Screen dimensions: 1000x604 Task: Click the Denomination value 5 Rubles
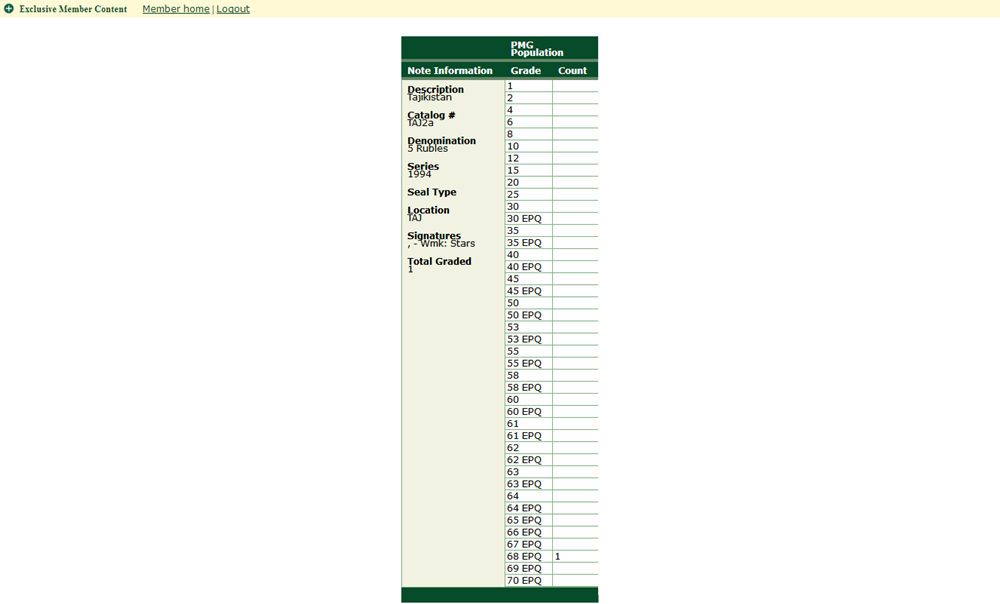pos(427,149)
